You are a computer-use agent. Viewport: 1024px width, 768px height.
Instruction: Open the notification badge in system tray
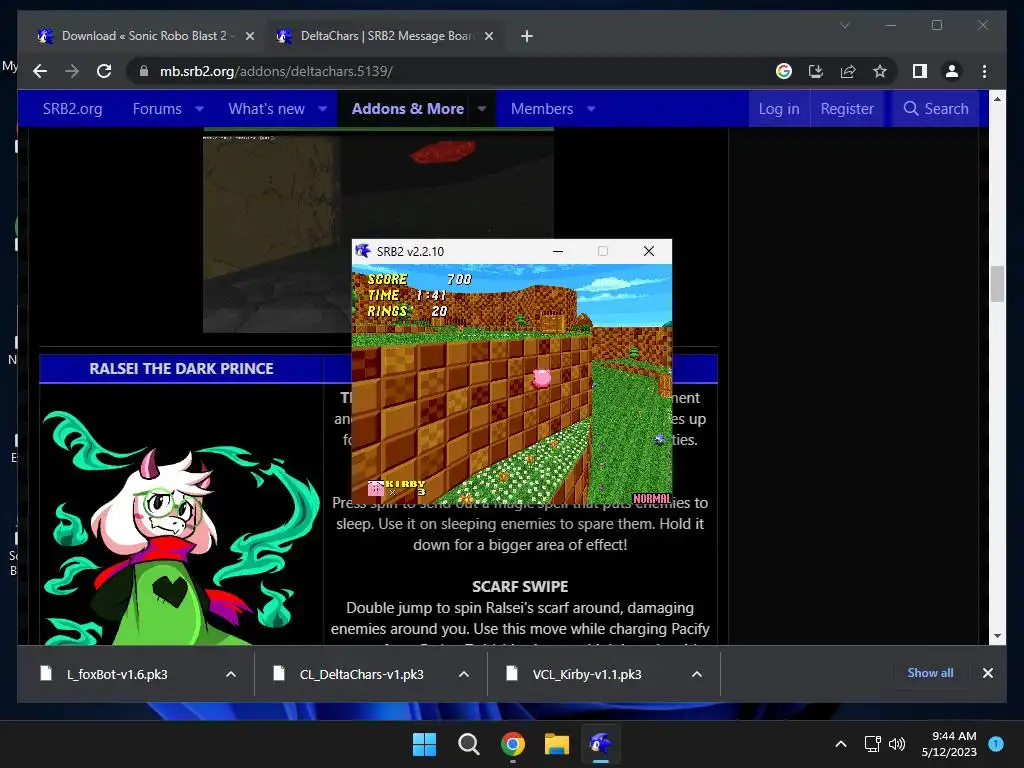coord(996,744)
